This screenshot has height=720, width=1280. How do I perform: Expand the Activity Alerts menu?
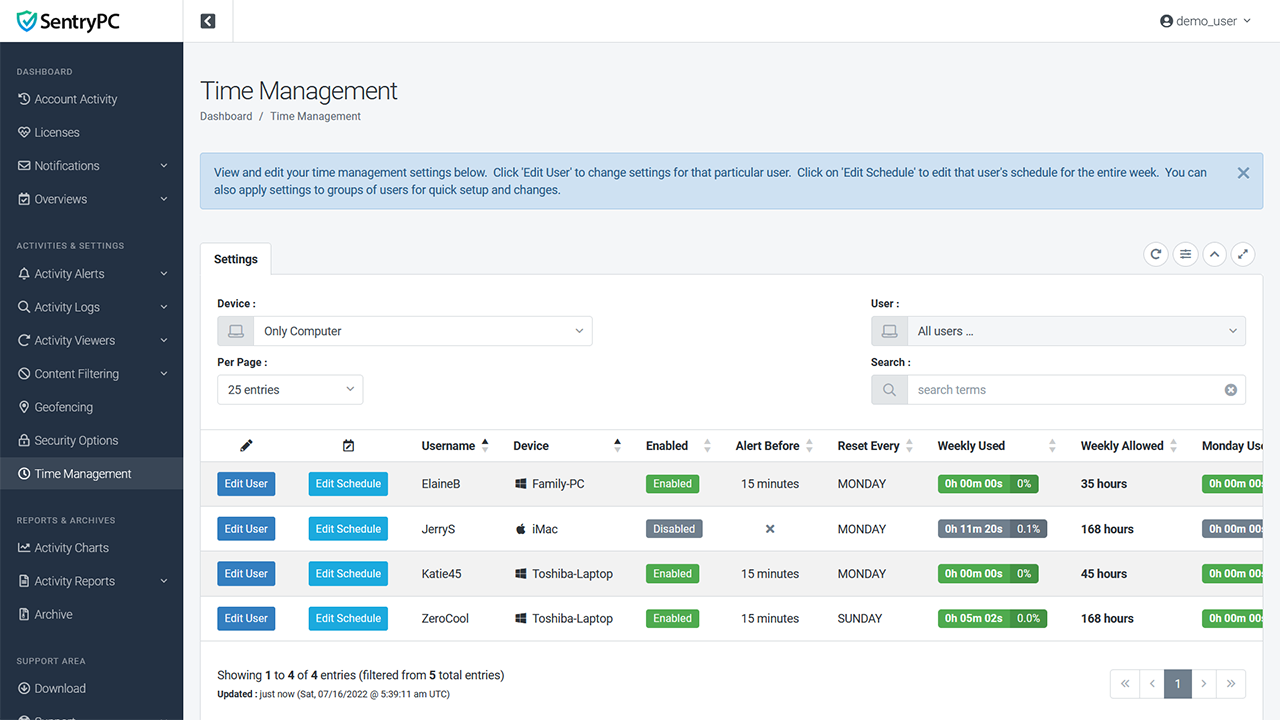(x=91, y=274)
